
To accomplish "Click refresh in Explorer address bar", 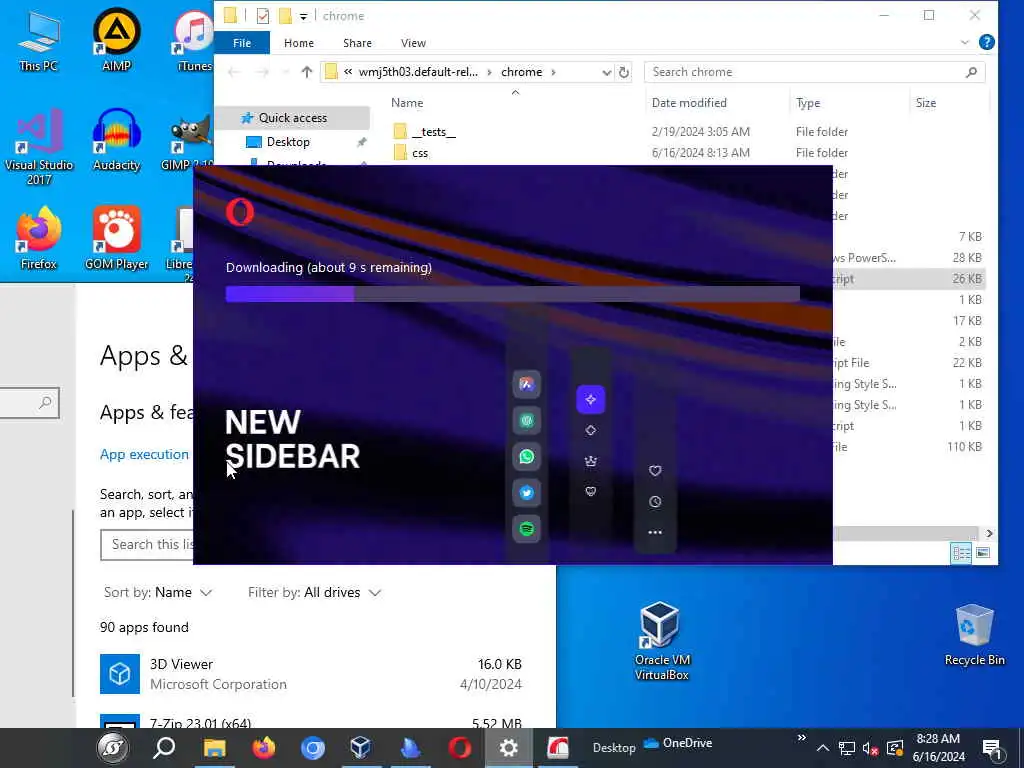I will click(x=624, y=72).
